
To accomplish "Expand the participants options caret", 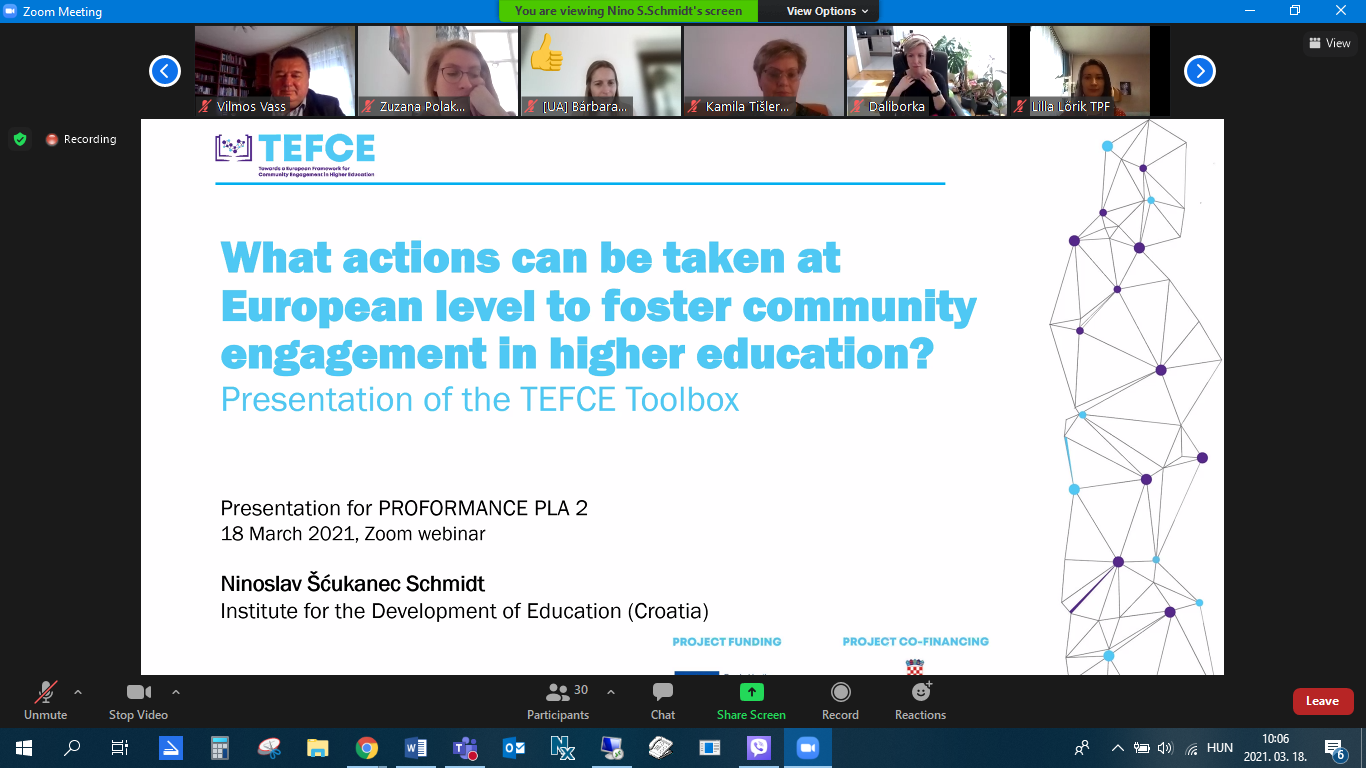I will coord(611,692).
